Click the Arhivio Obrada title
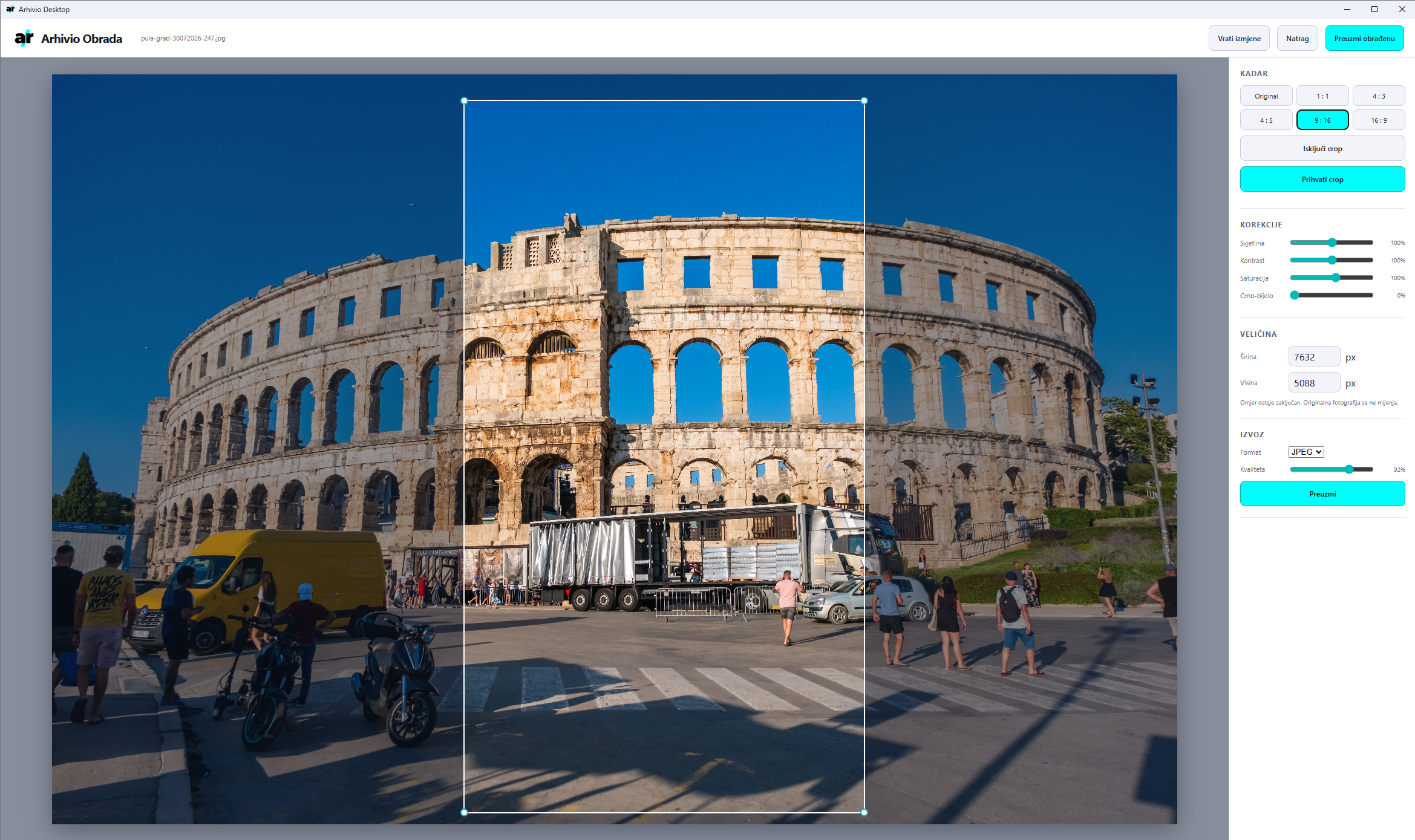Viewport: 1415px width, 840px height. click(82, 39)
